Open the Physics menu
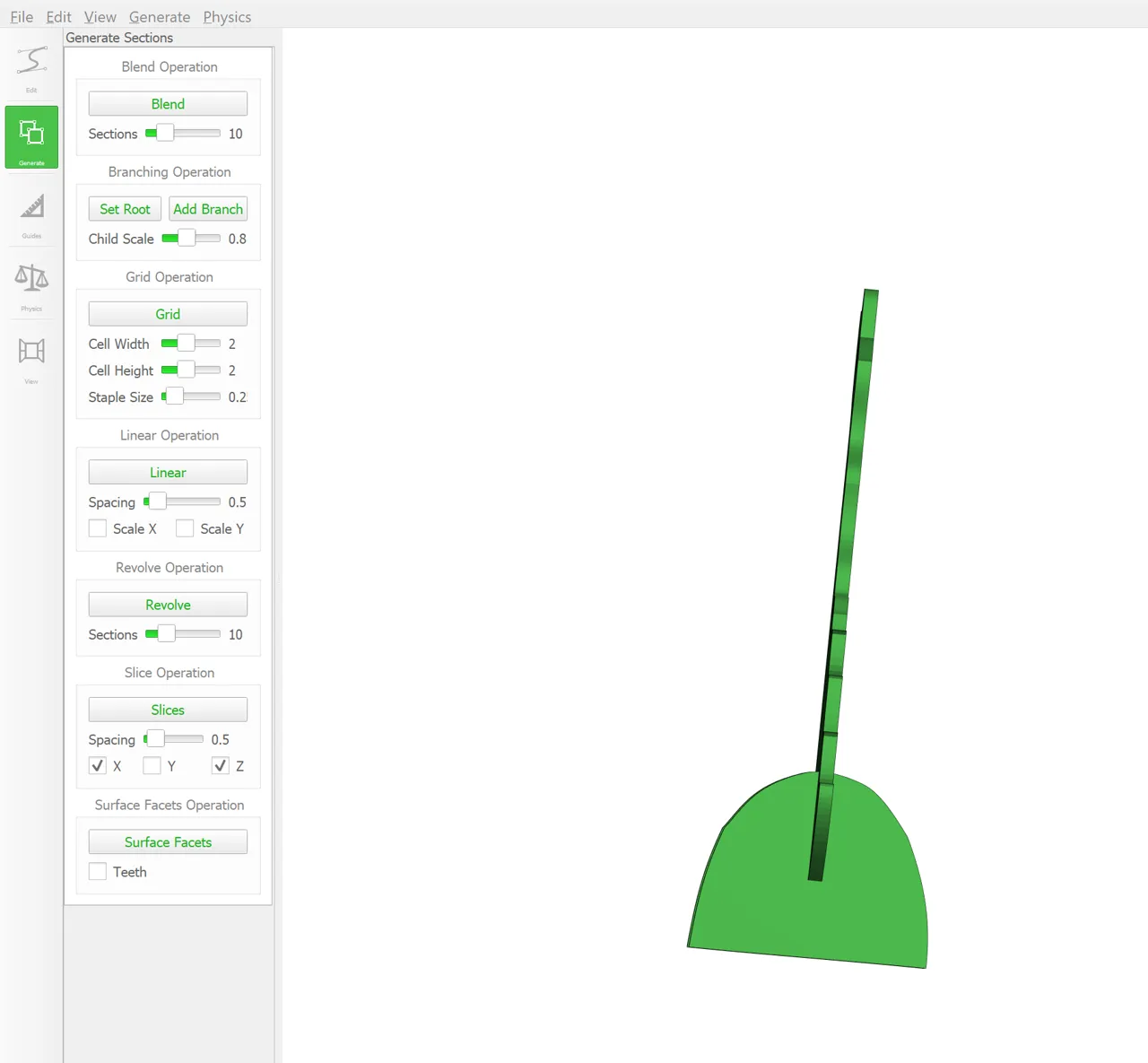Screen dimensions: 1148x1063 point(227,17)
